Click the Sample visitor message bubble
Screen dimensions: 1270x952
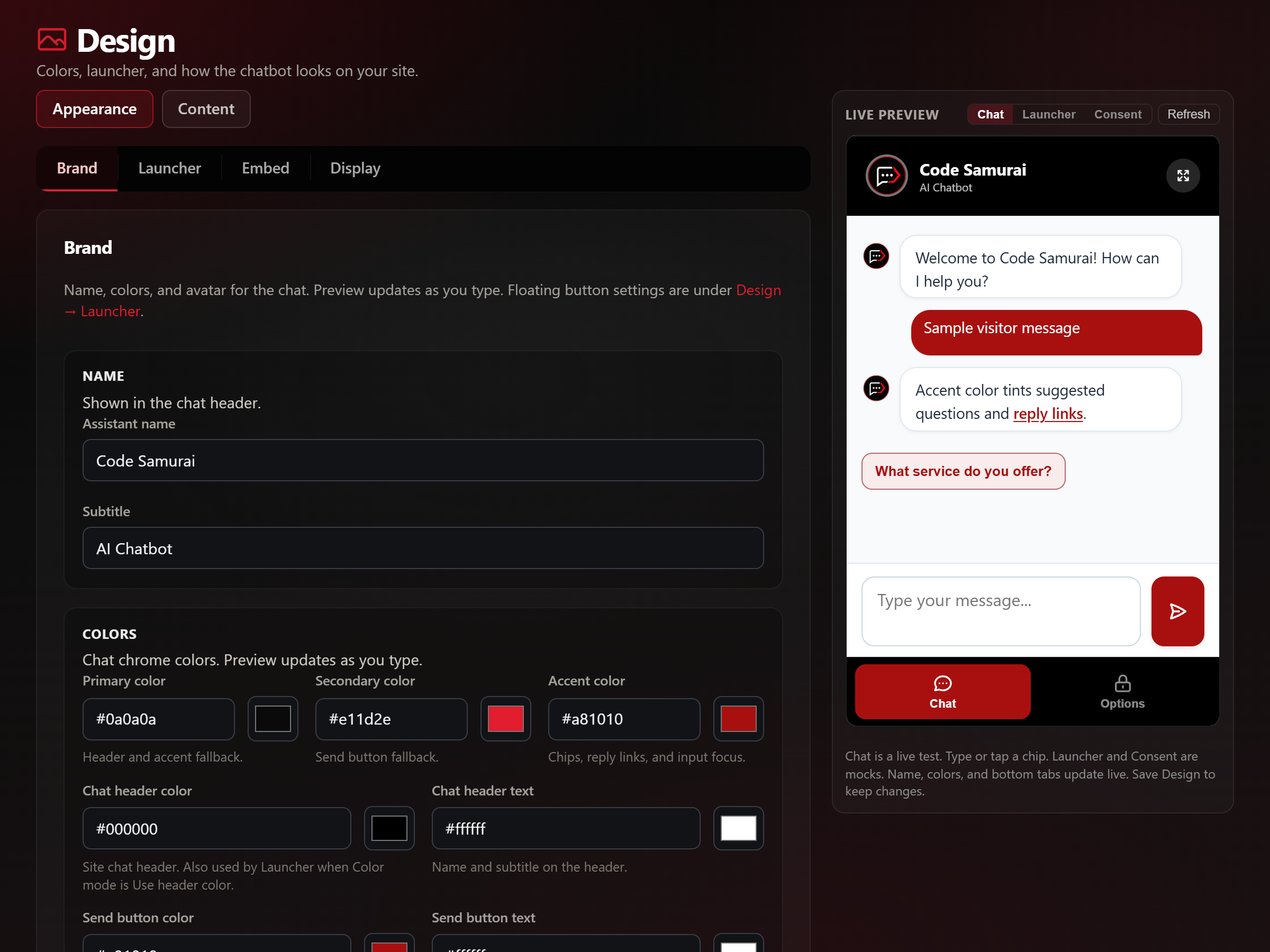tap(1056, 332)
